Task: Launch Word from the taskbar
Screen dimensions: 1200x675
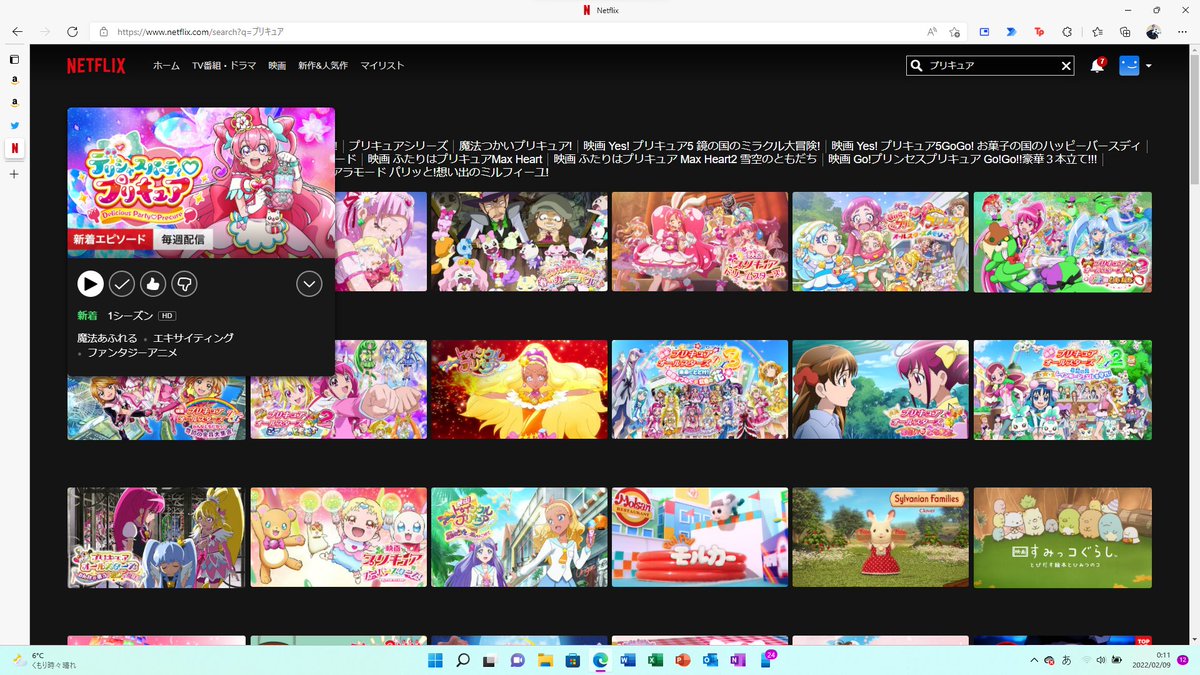Action: pos(628,660)
